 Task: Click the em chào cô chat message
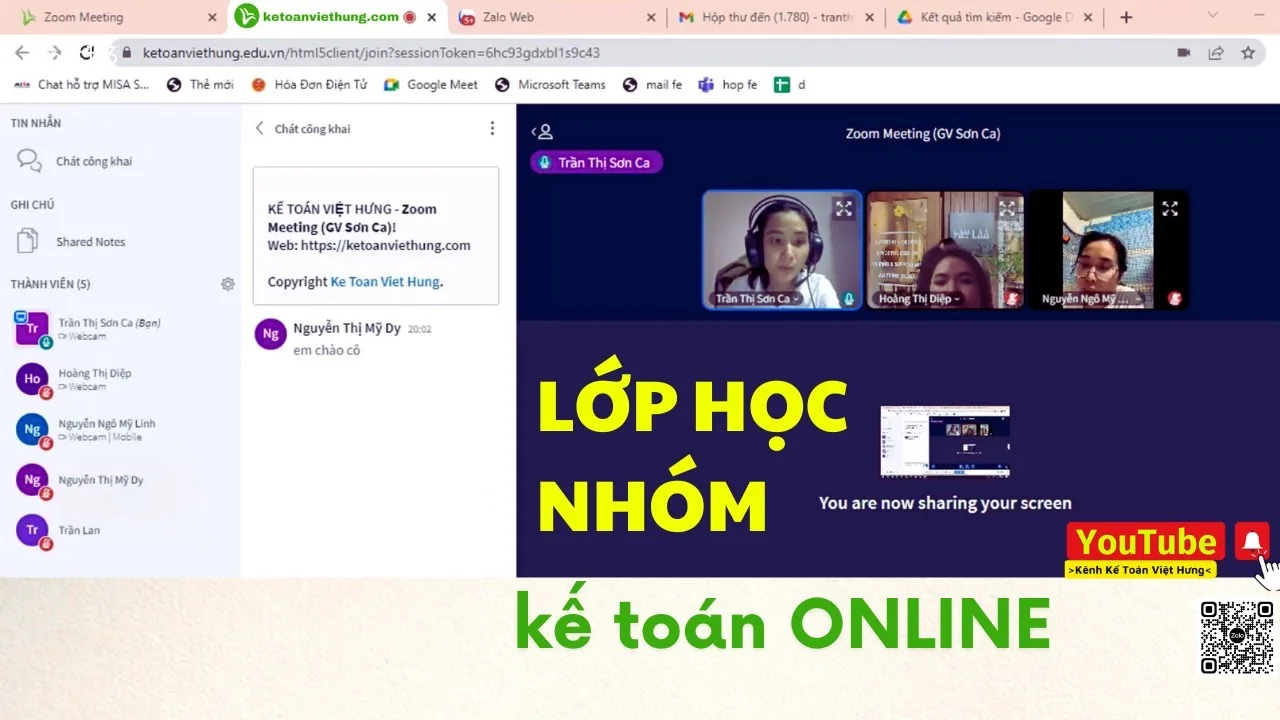[x=326, y=350]
